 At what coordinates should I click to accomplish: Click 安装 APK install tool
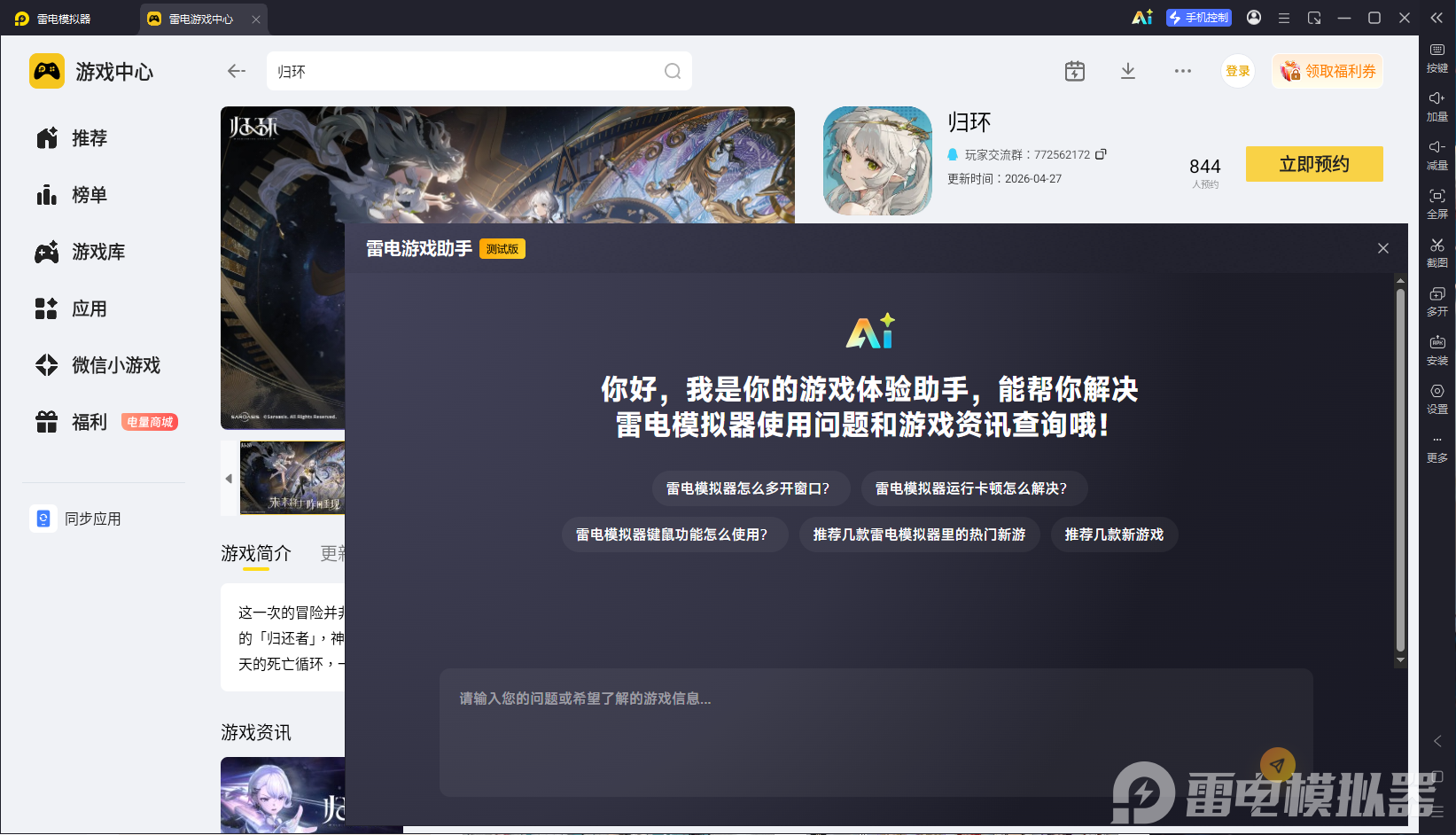[1437, 350]
